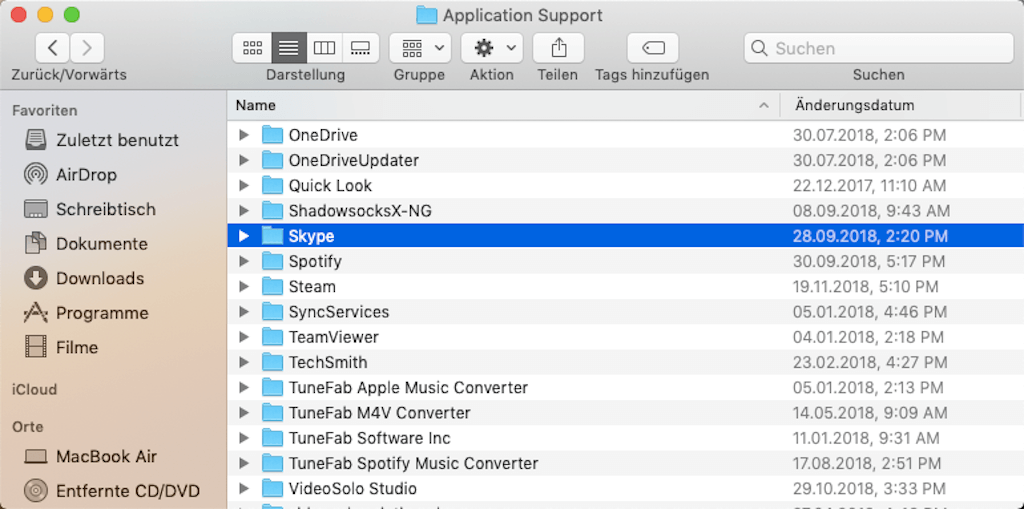Open the Gruppe grouping dropdown
The width and height of the screenshot is (1024, 509).
pos(419,48)
